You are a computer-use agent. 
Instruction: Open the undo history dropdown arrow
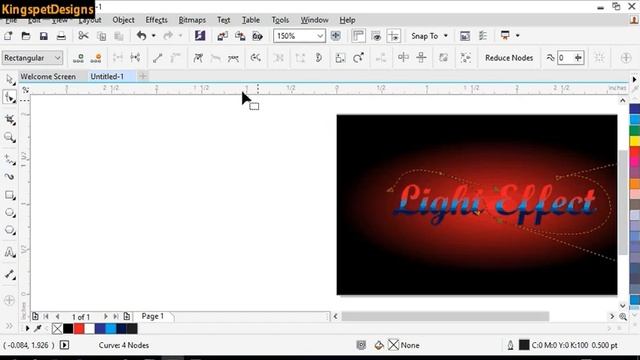[153, 36]
